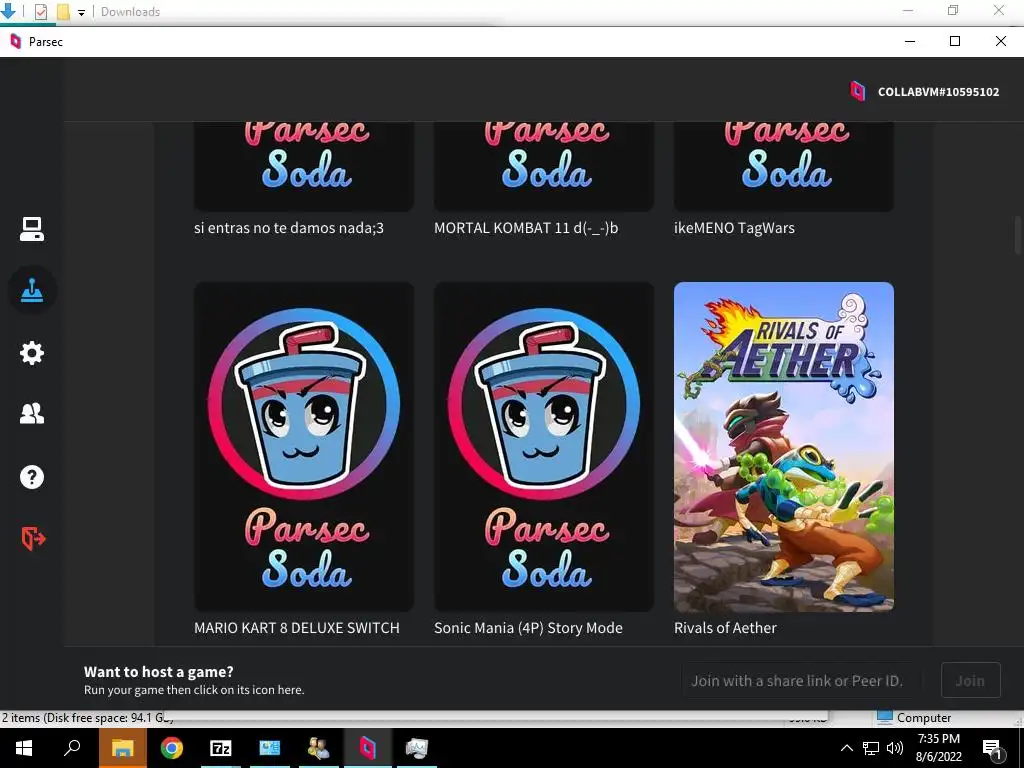Viewport: 1024px width, 768px height.
Task: Open the volume speaker tray icon
Action: [x=895, y=748]
